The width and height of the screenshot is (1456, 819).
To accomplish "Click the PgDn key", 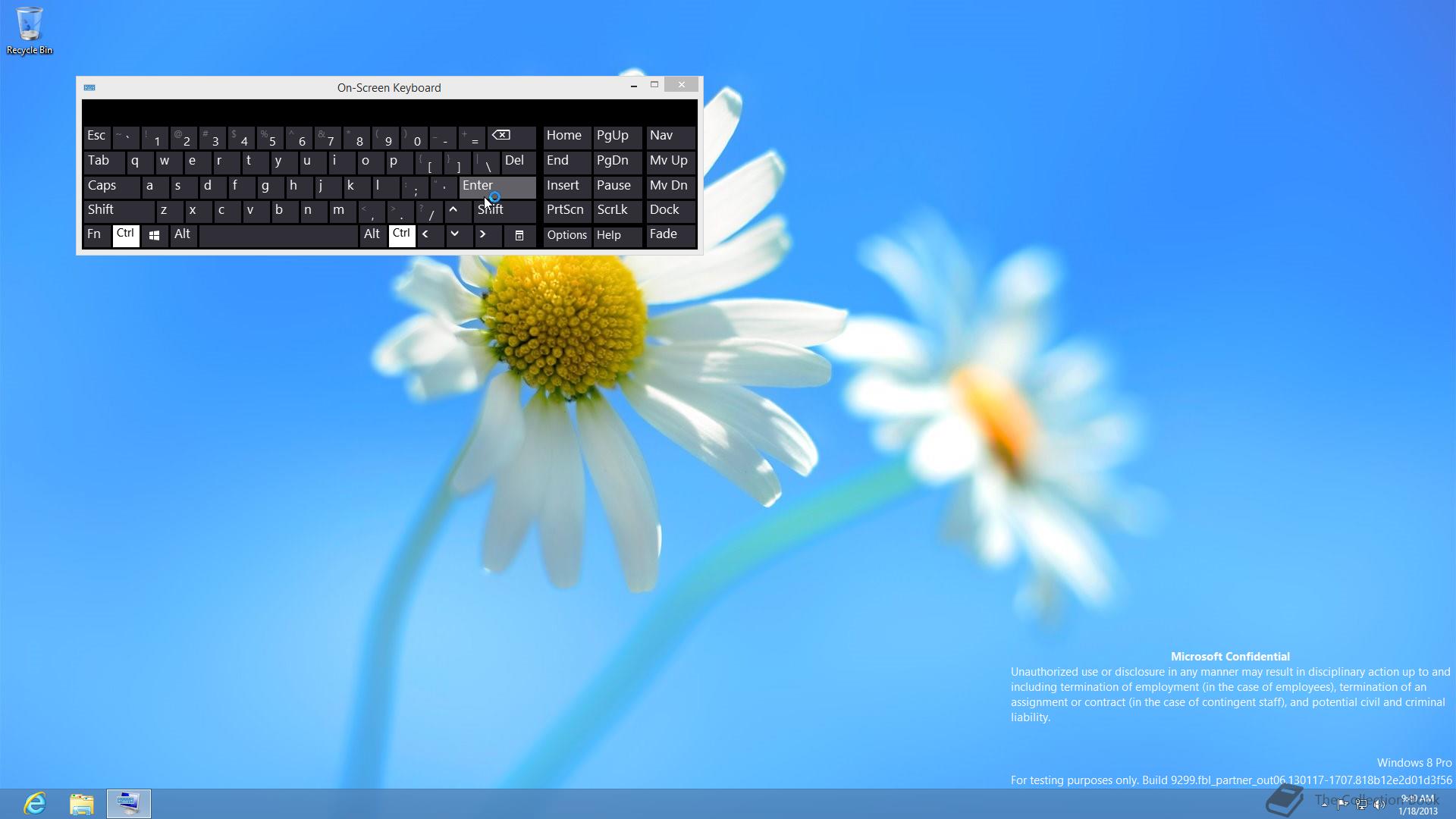I will (x=617, y=162).
